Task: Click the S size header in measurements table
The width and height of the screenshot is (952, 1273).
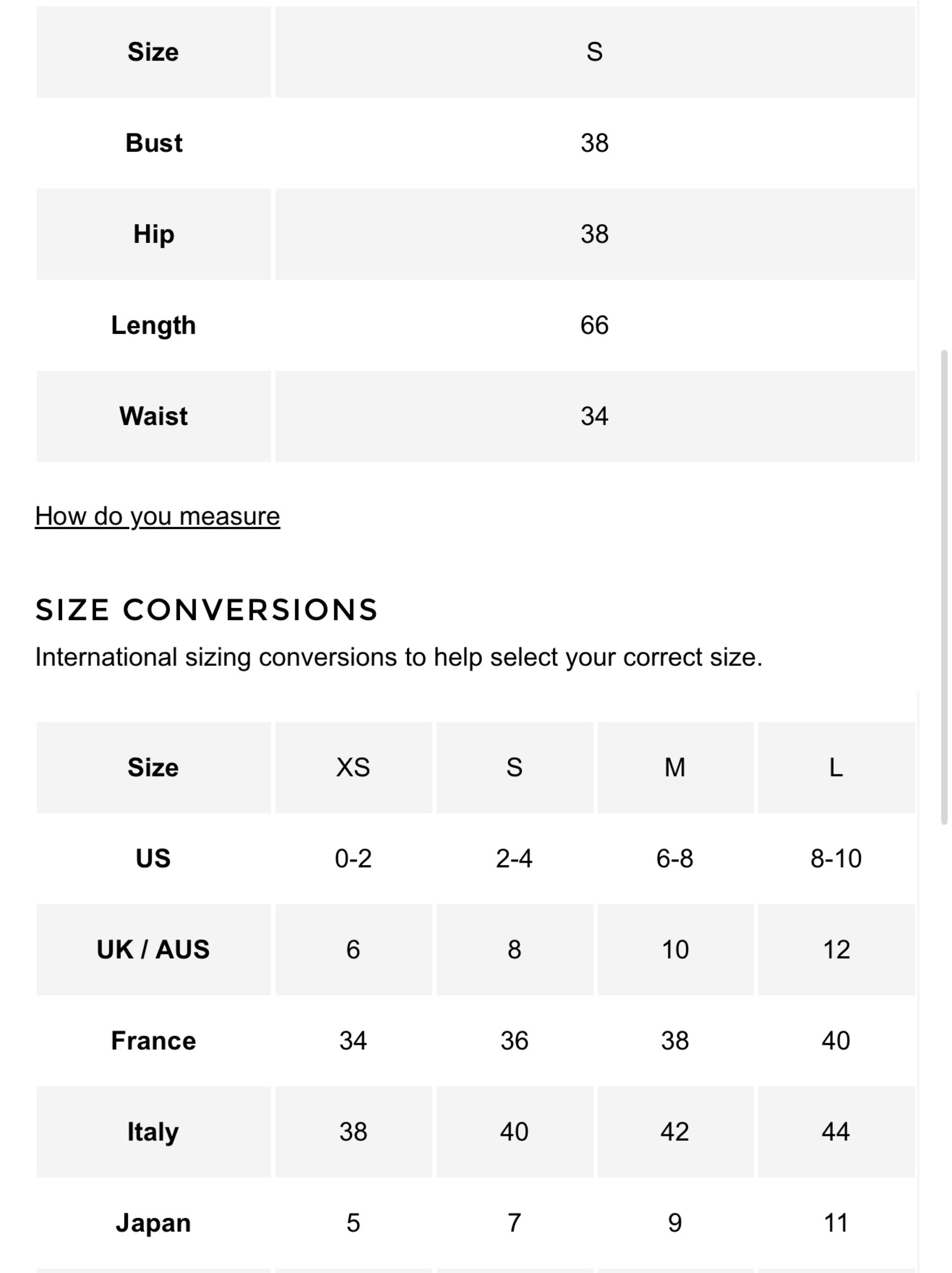Action: pos(595,53)
